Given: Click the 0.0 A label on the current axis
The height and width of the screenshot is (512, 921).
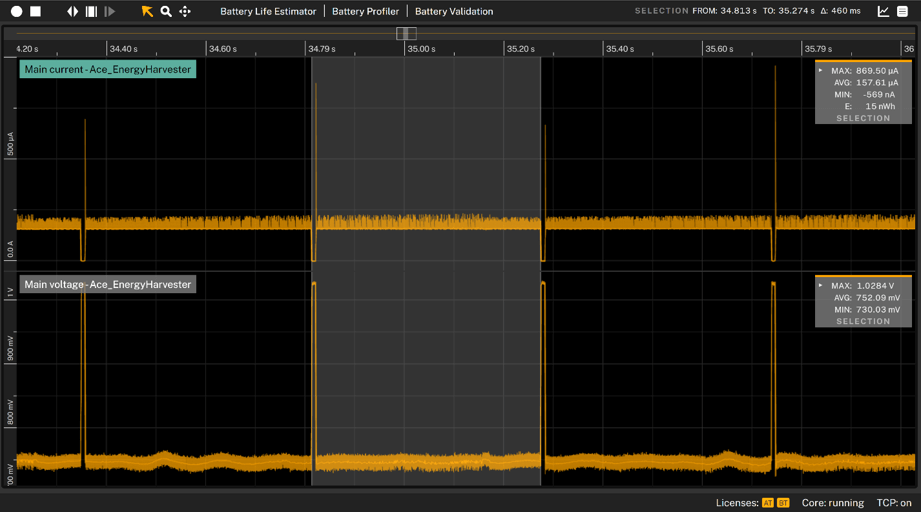Looking at the screenshot, I should (10, 250).
